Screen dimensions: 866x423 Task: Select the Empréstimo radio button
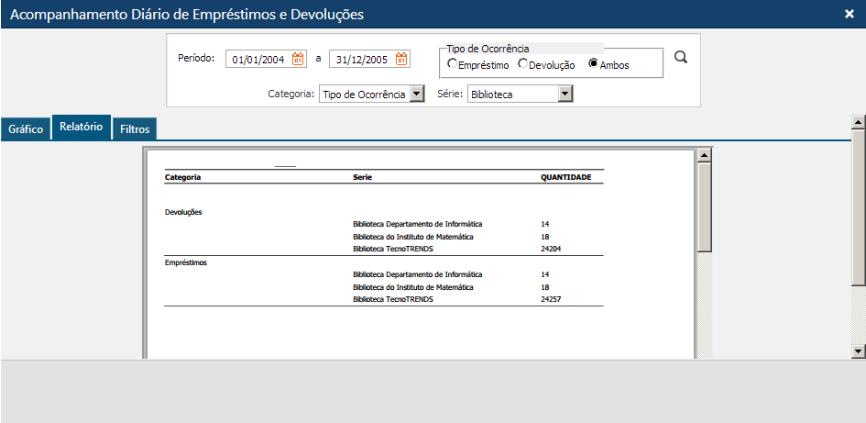tap(452, 64)
